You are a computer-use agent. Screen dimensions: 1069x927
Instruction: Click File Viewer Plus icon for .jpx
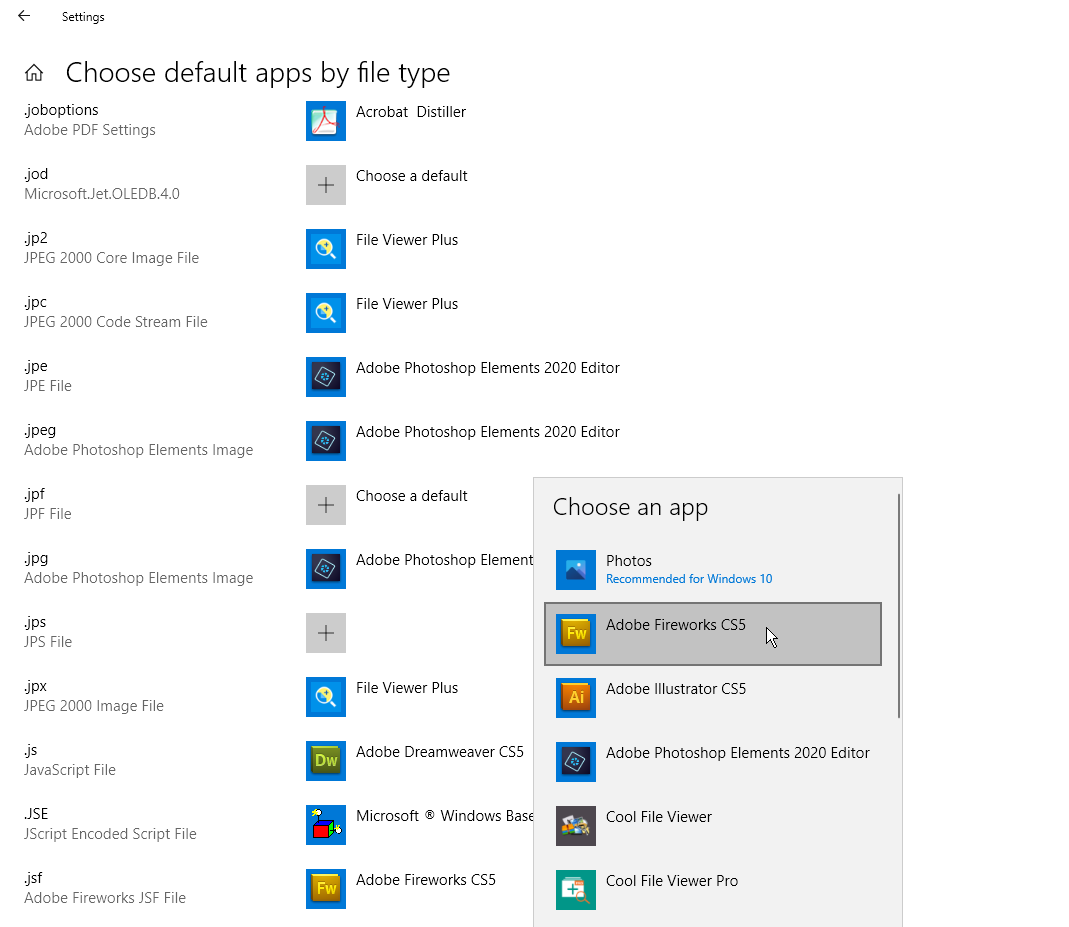tap(326, 697)
